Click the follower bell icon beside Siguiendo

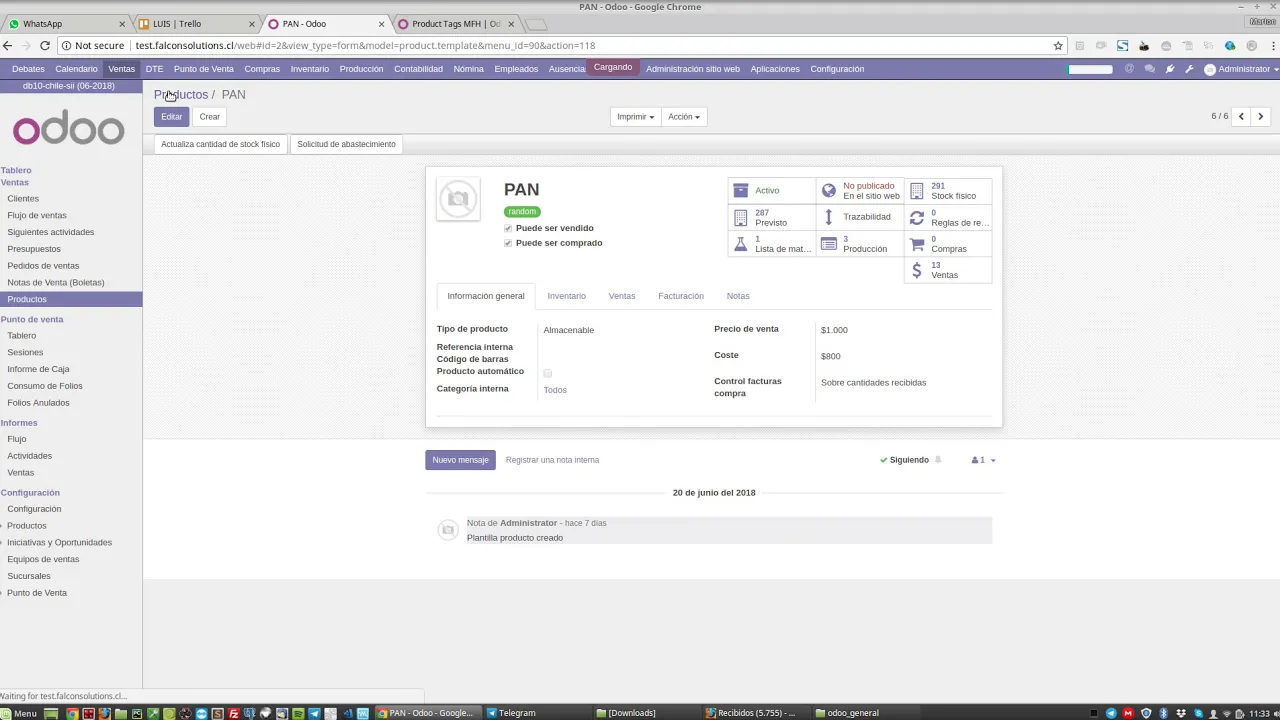click(x=937, y=460)
